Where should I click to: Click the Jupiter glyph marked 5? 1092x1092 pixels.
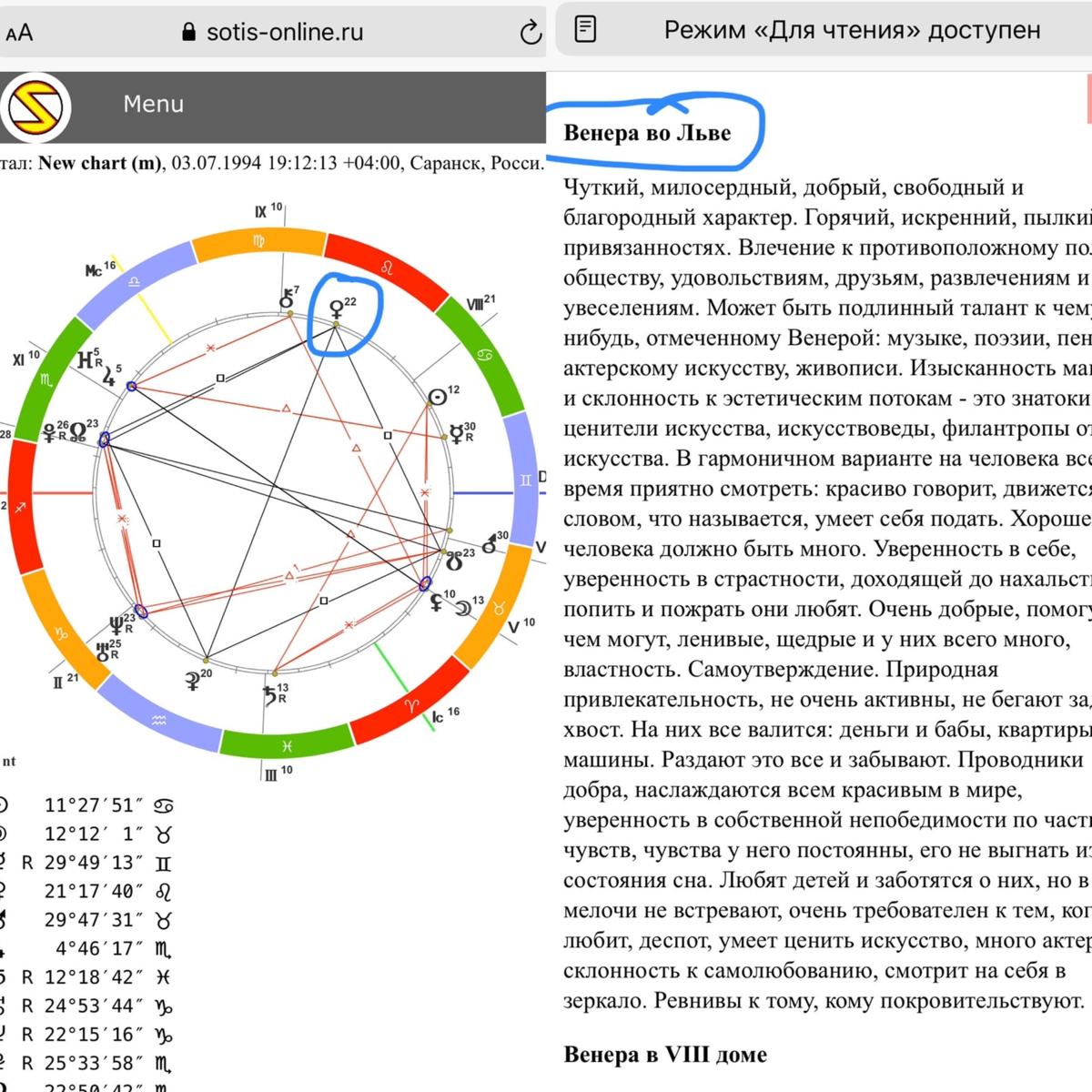109,375
